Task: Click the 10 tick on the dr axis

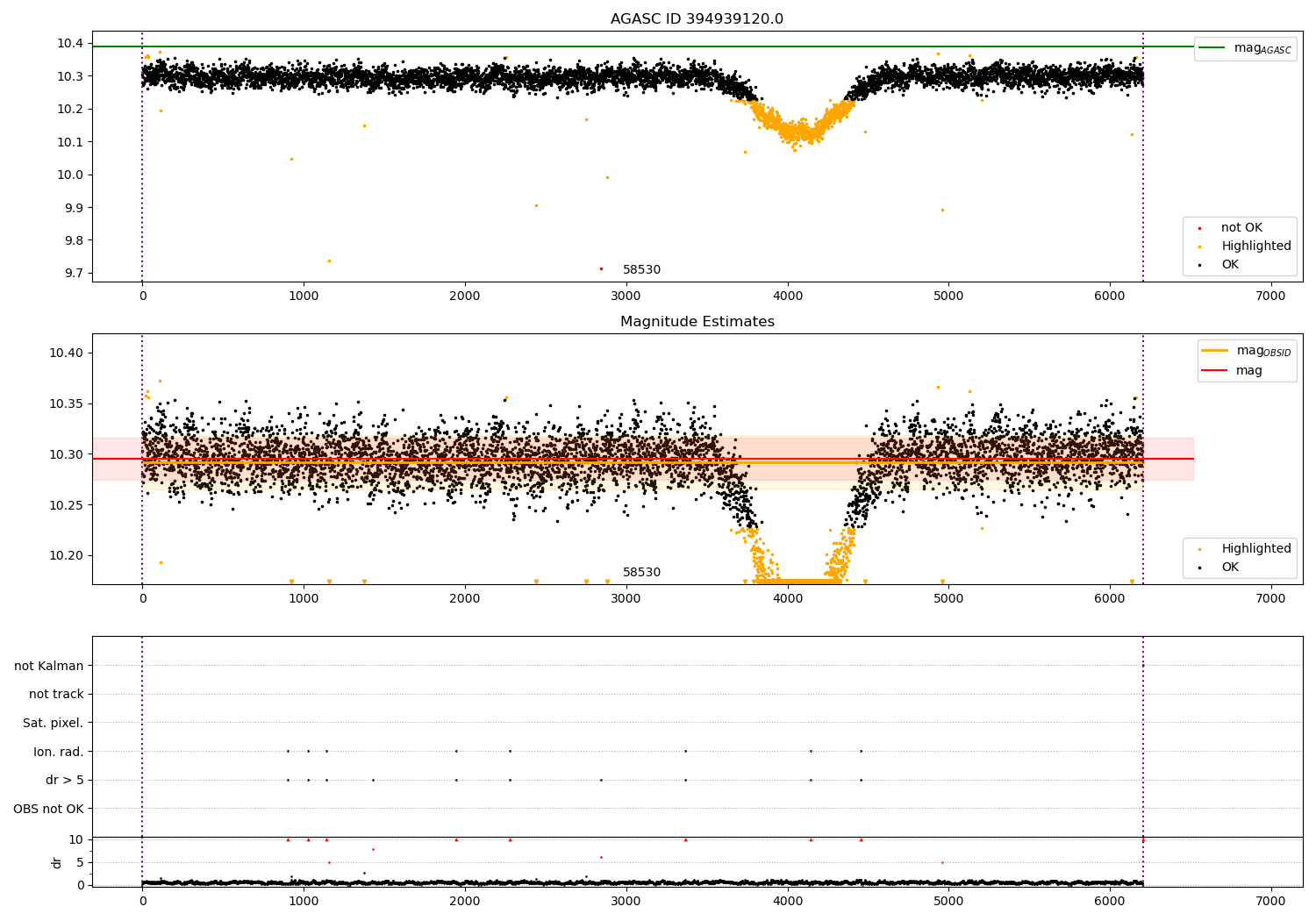Action: pyautogui.click(x=76, y=840)
